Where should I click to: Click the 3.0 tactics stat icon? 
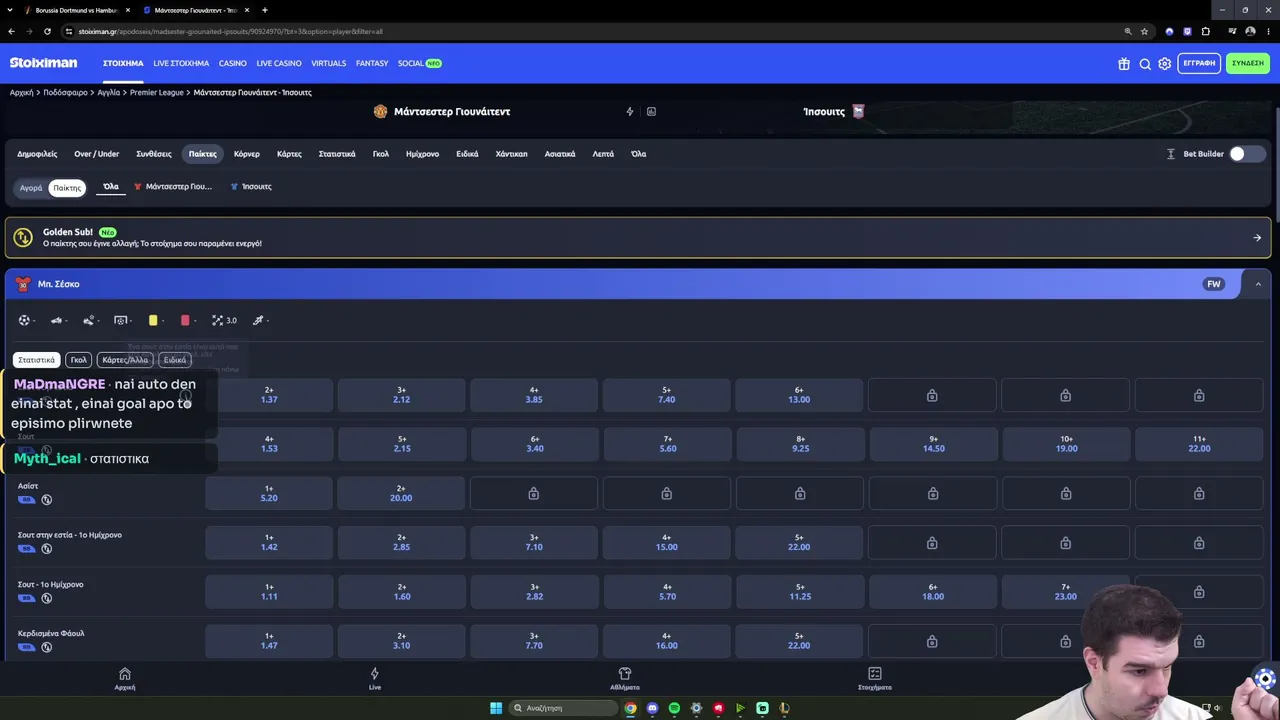[x=224, y=321]
